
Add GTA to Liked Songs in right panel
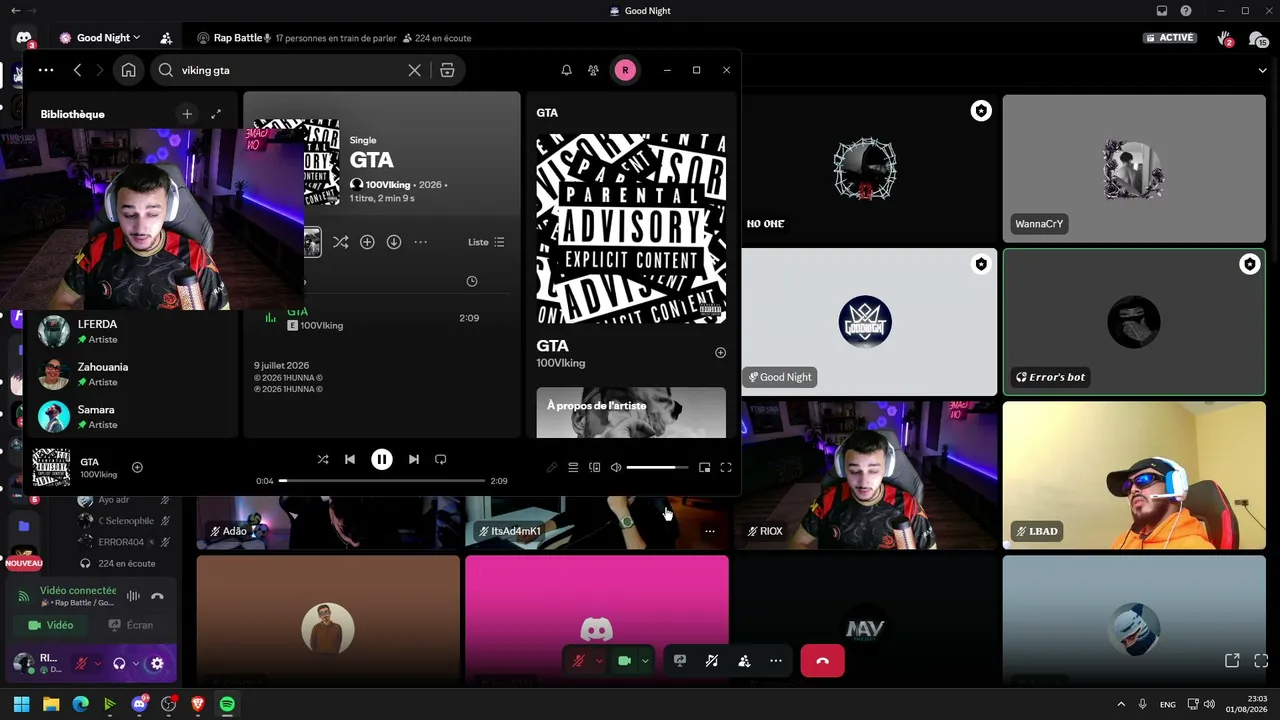tap(720, 353)
